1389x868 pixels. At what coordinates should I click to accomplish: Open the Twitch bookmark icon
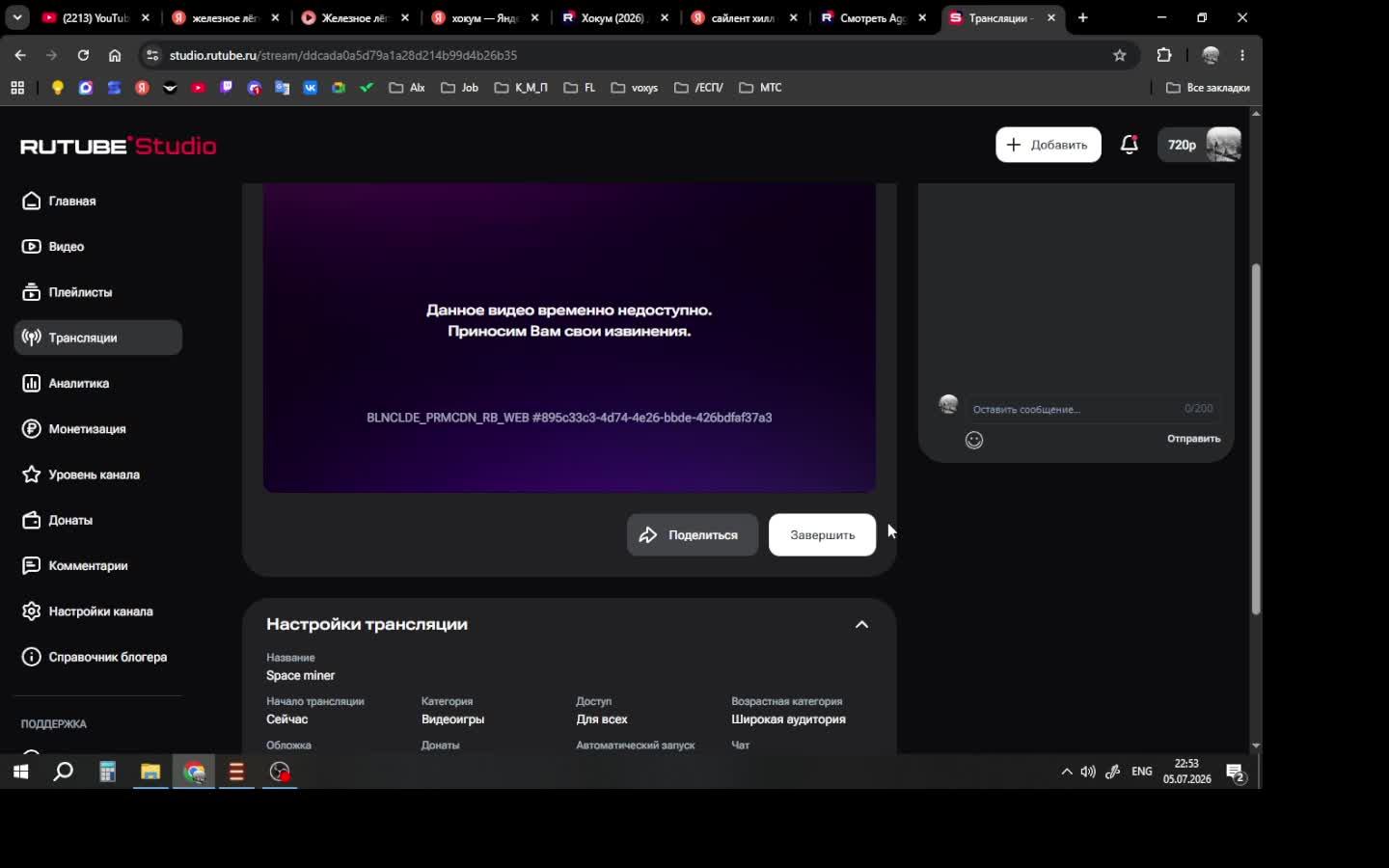coord(227,88)
